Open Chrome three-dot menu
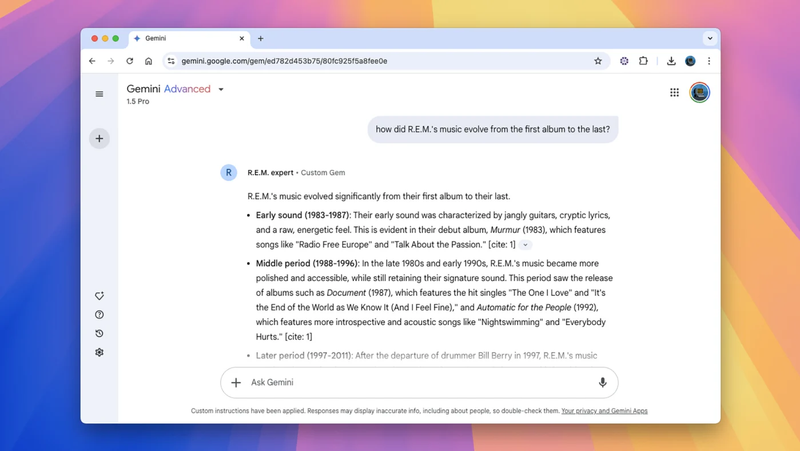Screen dimensions: 800x451 709,61
